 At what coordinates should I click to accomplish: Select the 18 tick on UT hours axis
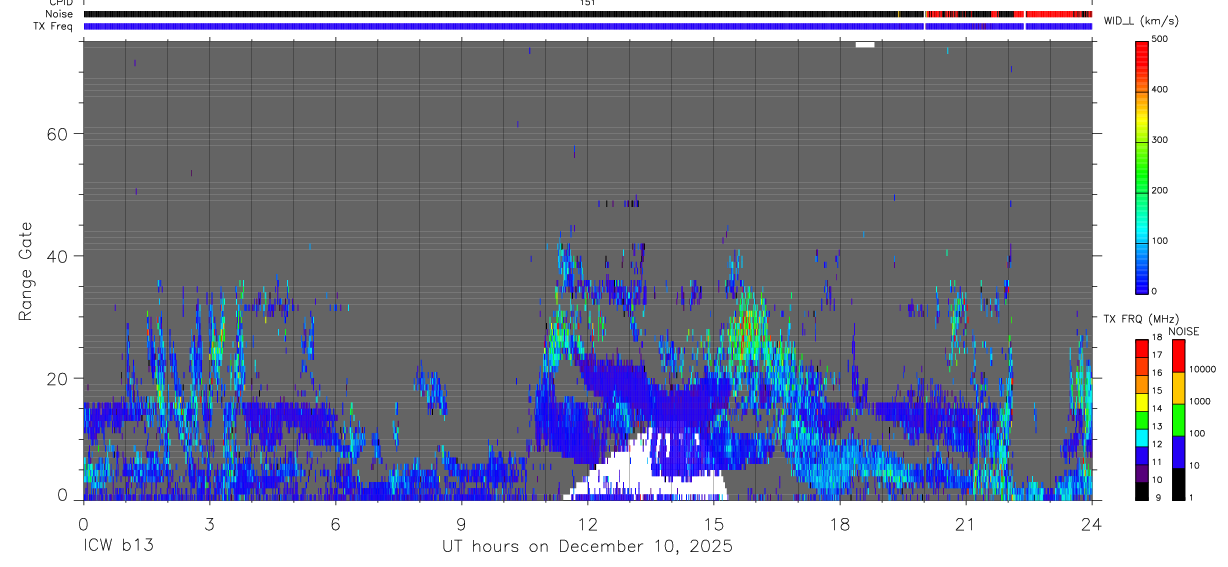(x=839, y=523)
